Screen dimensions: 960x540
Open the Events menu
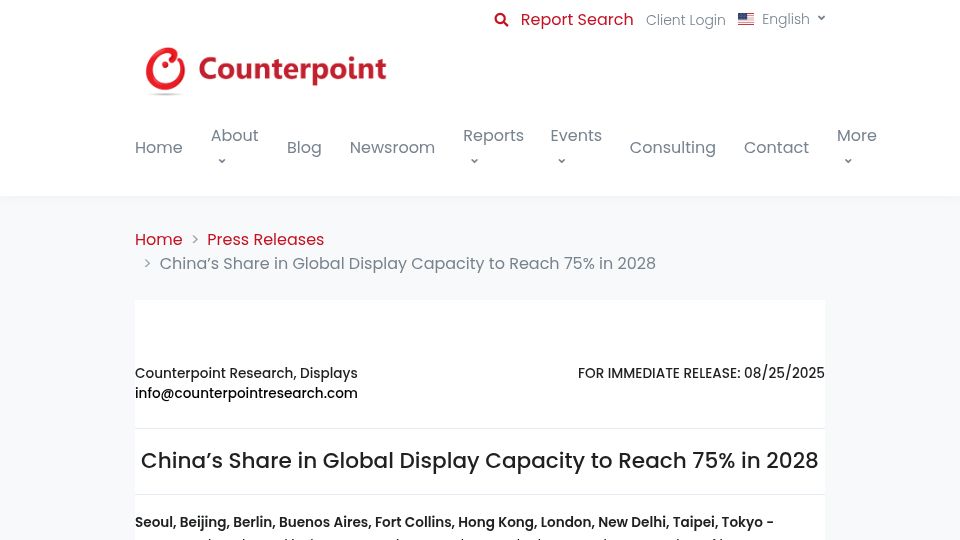576,135
